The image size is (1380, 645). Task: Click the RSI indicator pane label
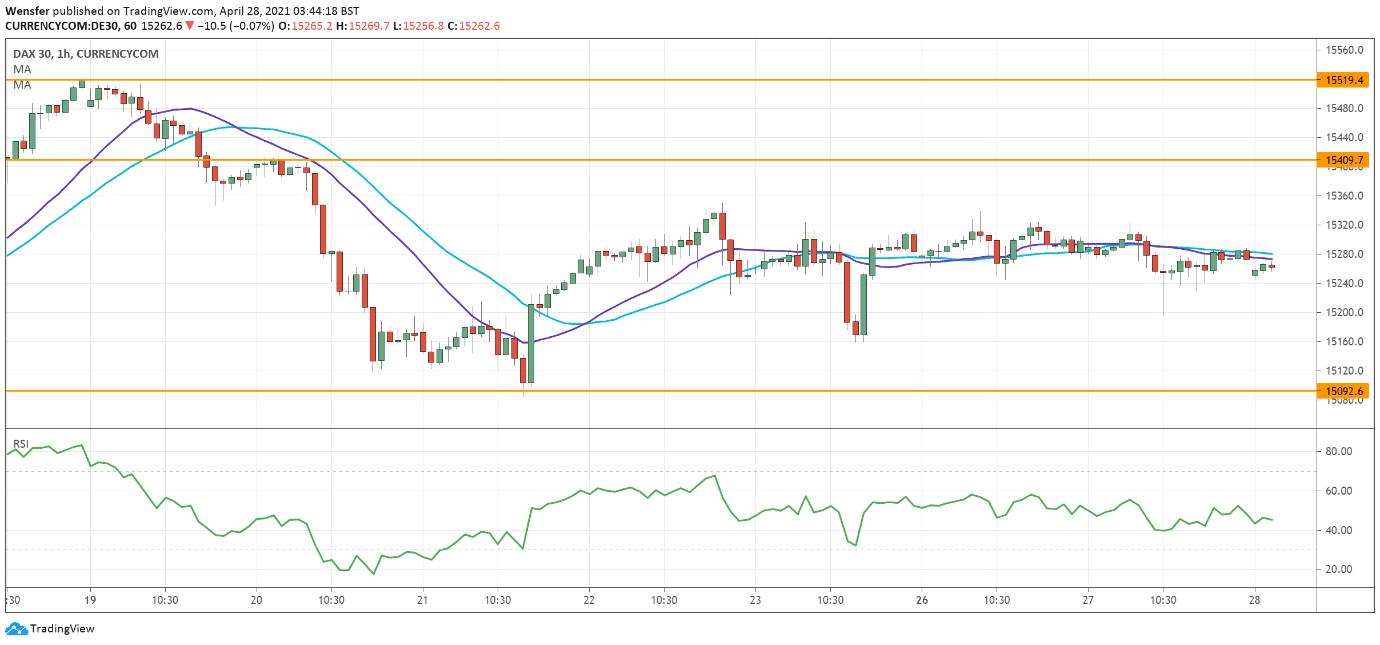(21, 444)
